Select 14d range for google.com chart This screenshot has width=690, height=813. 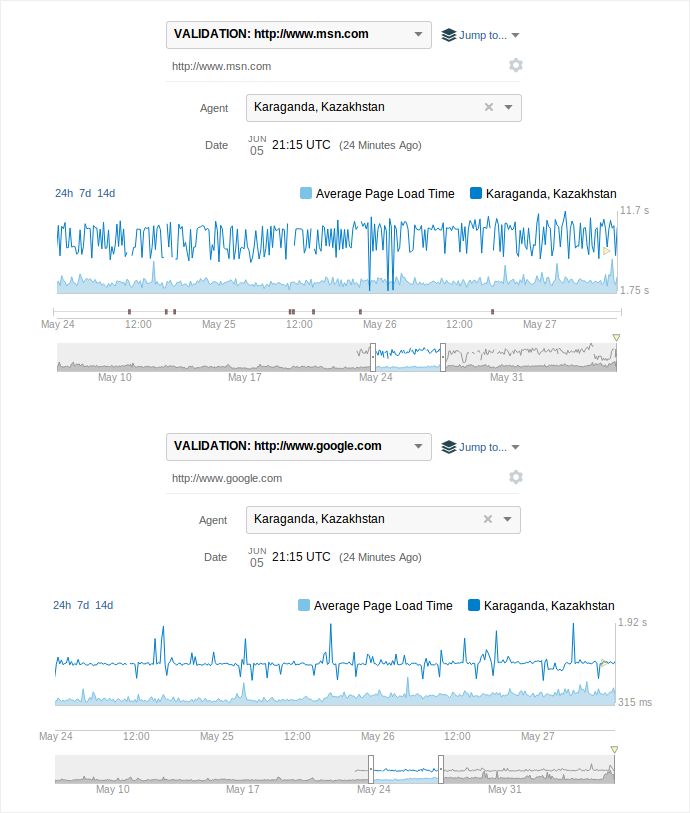[104, 605]
